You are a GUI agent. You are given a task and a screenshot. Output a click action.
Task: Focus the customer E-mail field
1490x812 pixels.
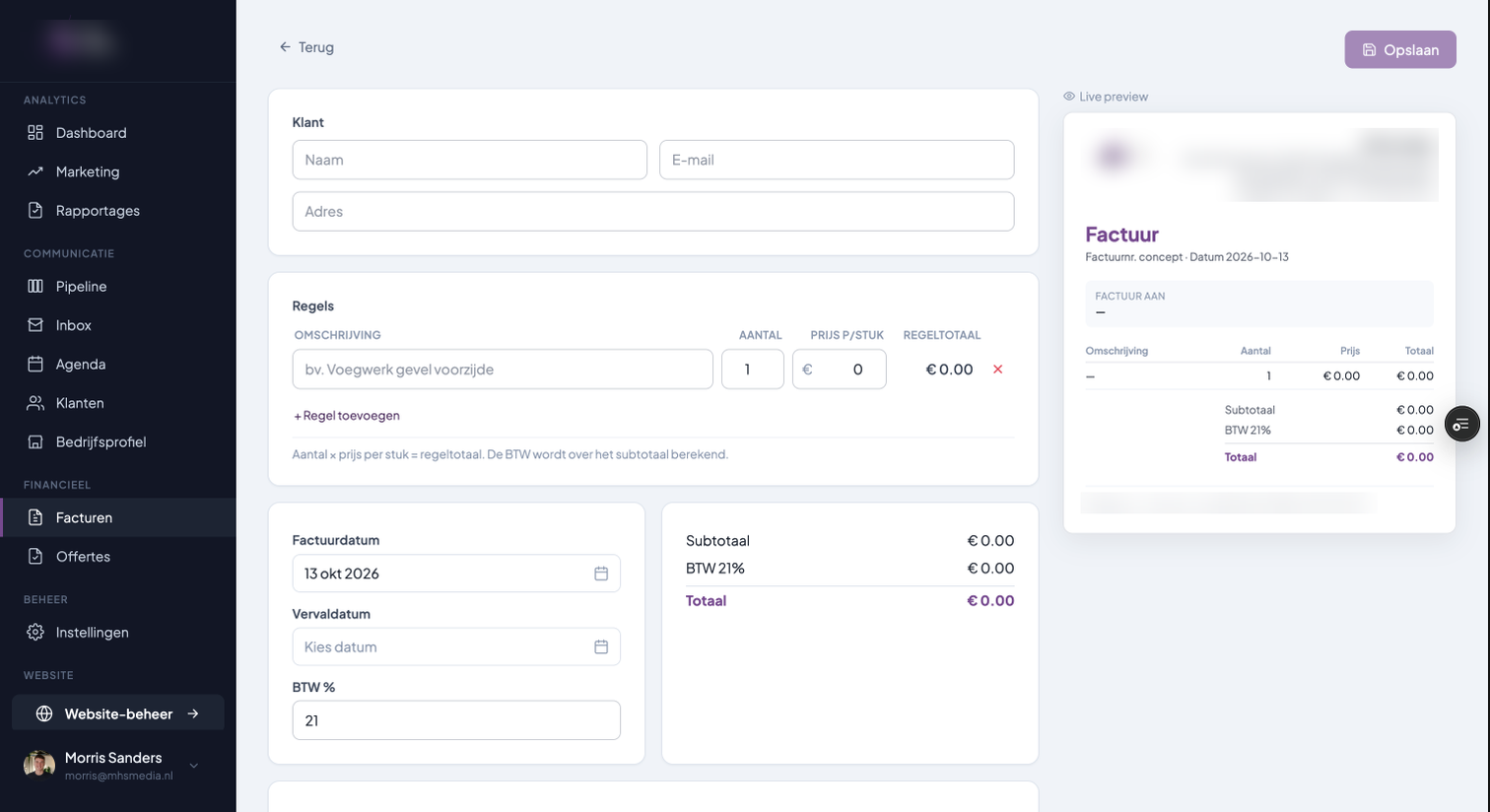point(837,160)
